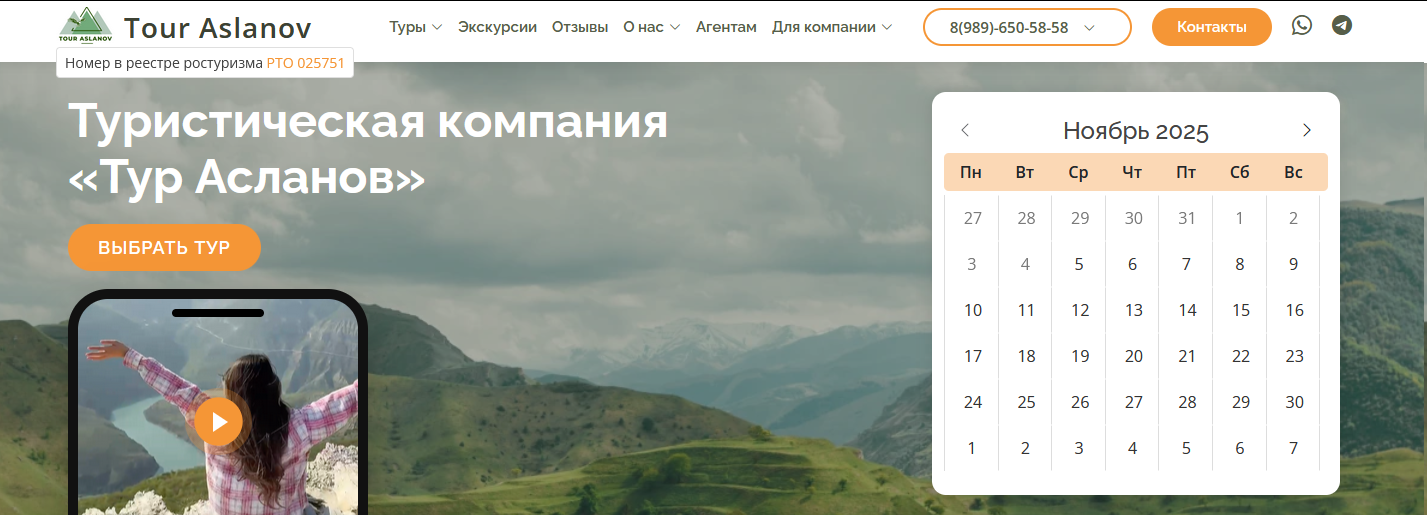Expand the О нас dropdown menu
This screenshot has width=1427, height=515.
(652, 27)
